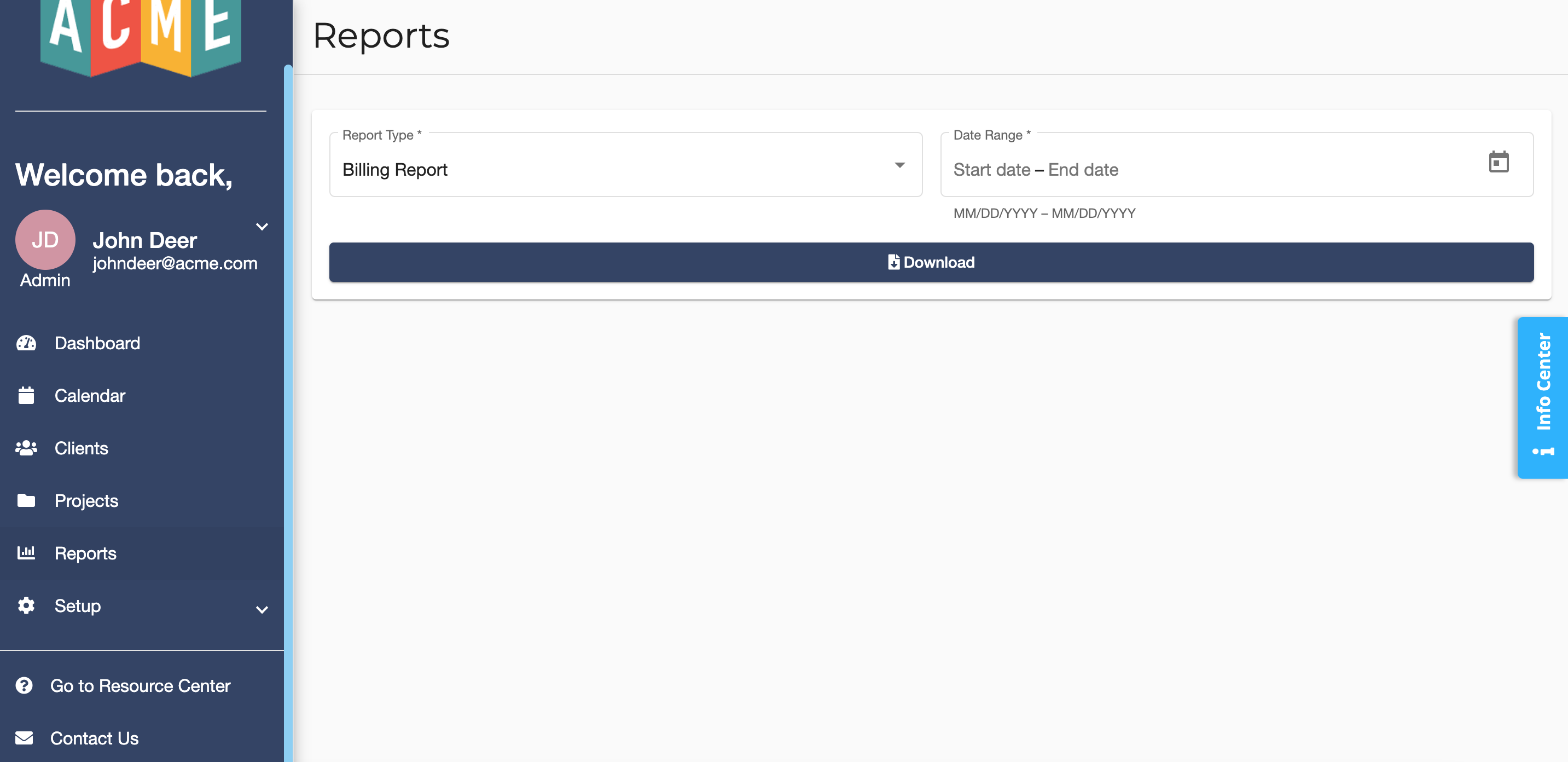Viewport: 1568px width, 762px height.
Task: Expand the Setup submenu chevron
Action: [x=262, y=610]
